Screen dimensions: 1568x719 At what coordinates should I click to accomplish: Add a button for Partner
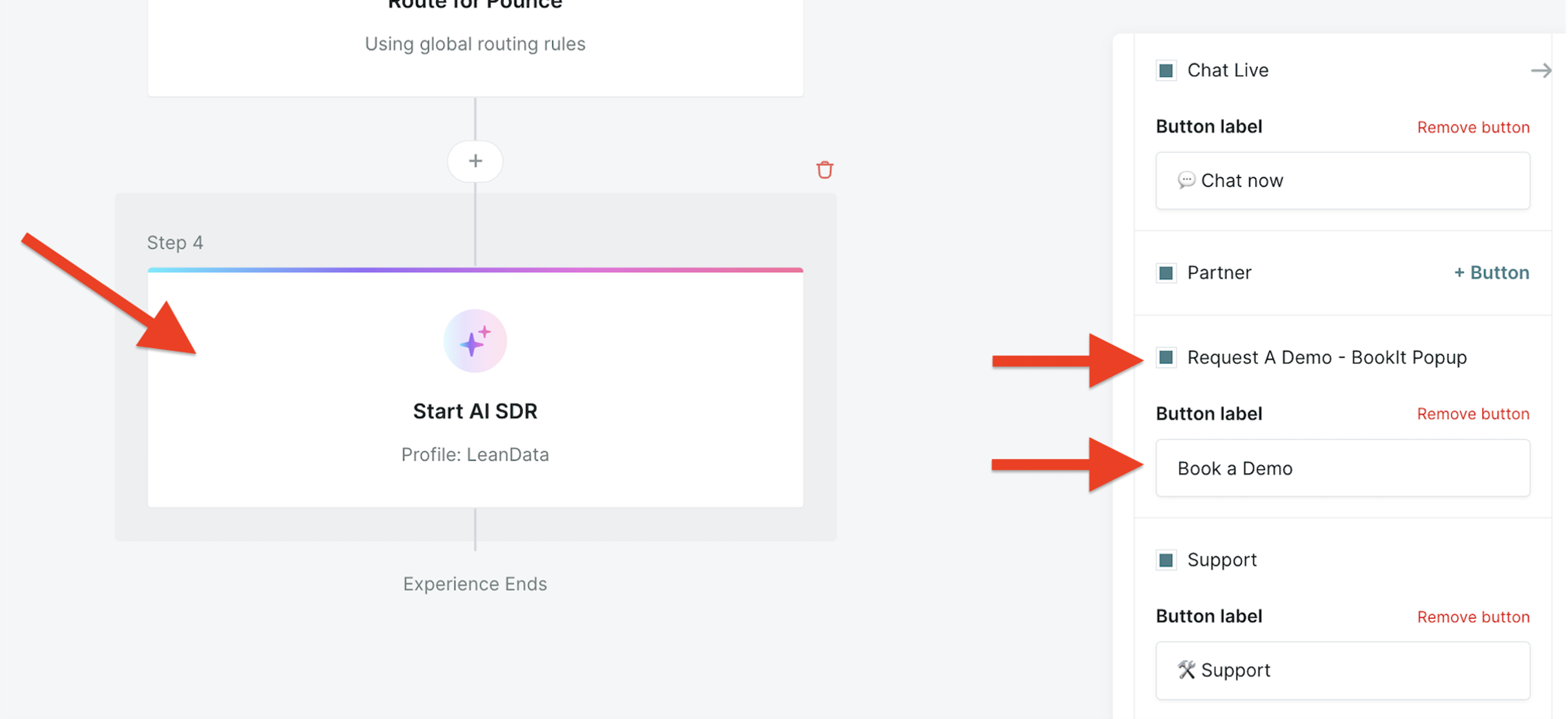pos(1491,273)
